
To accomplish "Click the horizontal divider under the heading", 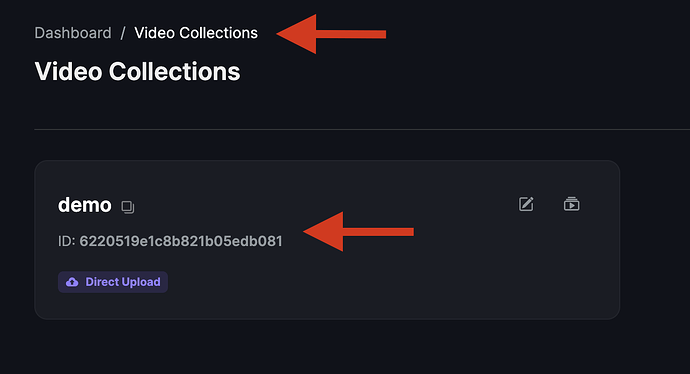I will coord(362,129).
